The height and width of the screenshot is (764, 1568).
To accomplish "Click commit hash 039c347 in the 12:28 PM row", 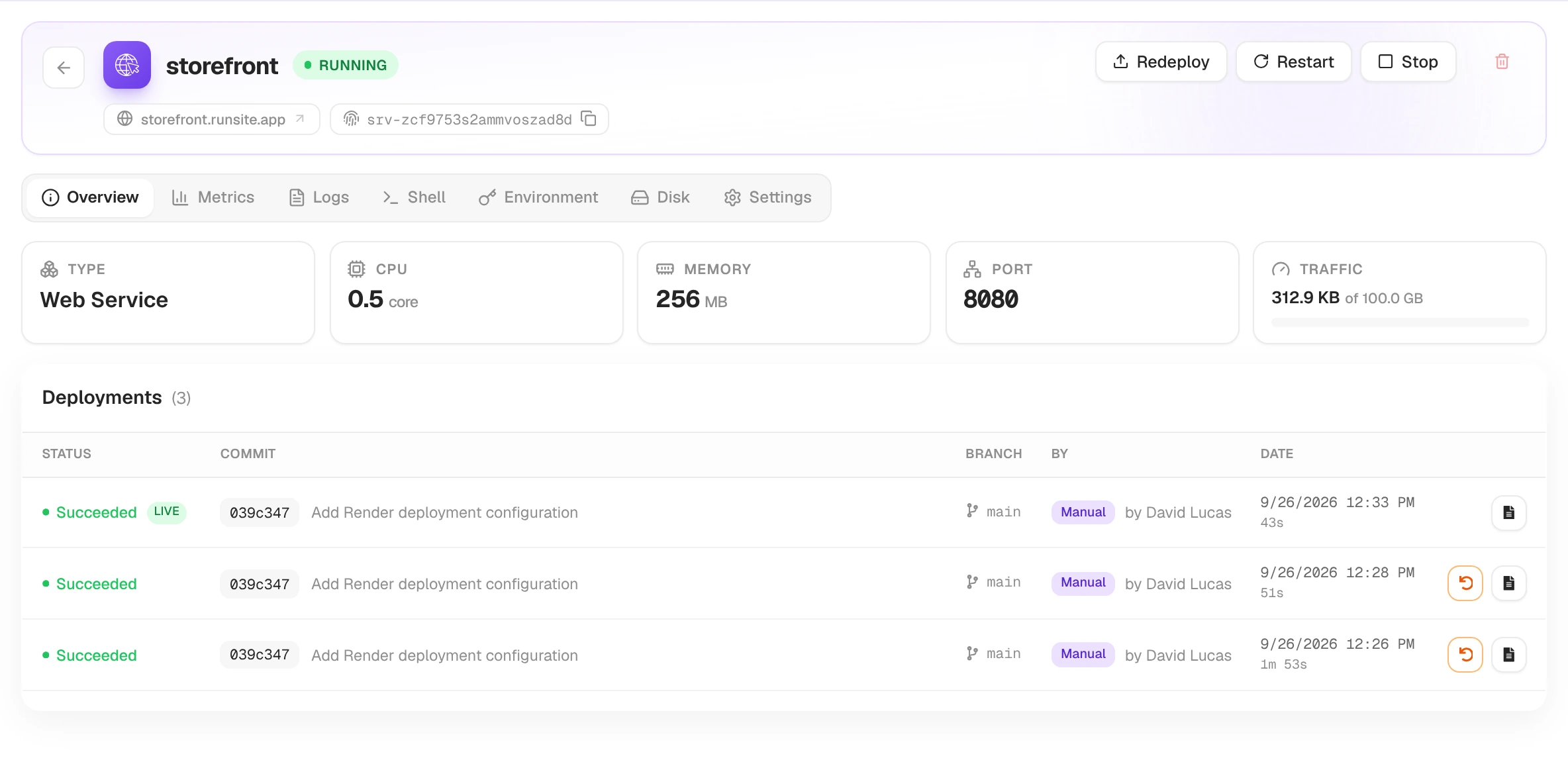I will [259, 584].
